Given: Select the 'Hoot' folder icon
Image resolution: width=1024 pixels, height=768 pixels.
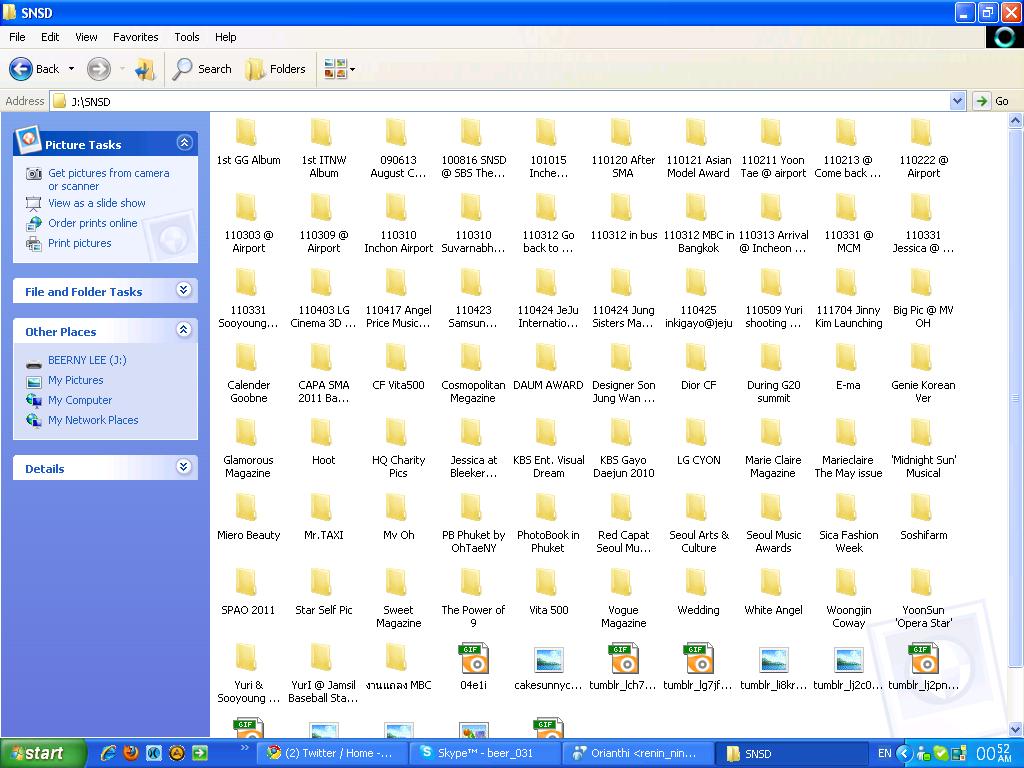Looking at the screenshot, I should pyautogui.click(x=322, y=434).
